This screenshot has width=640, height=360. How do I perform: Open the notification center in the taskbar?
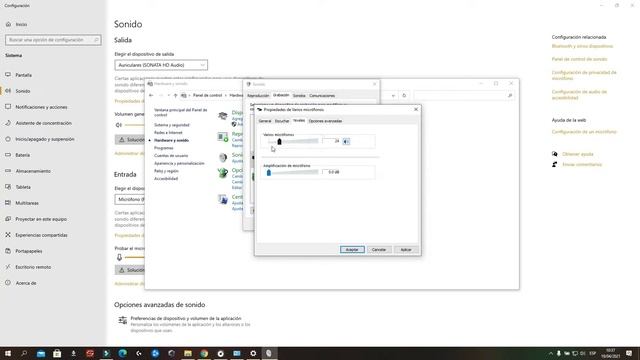coord(629,353)
